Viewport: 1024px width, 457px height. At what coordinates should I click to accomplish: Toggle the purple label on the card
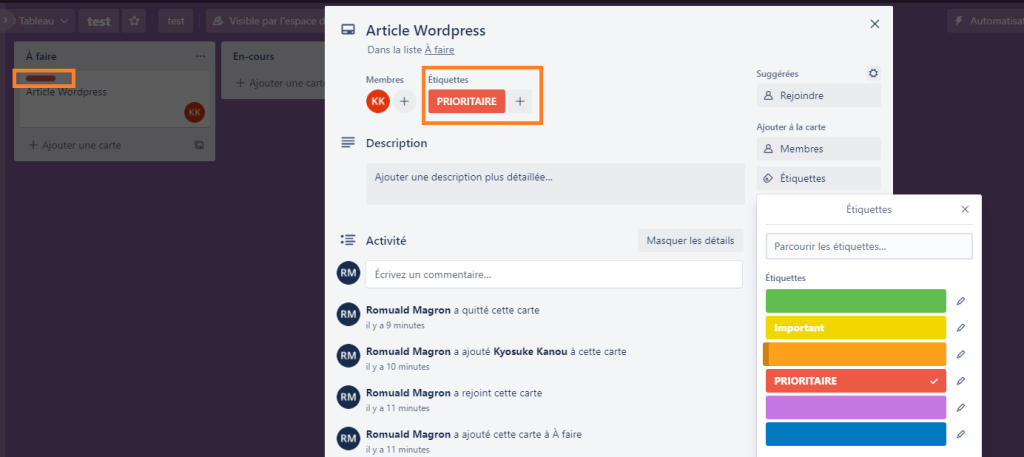tap(856, 407)
